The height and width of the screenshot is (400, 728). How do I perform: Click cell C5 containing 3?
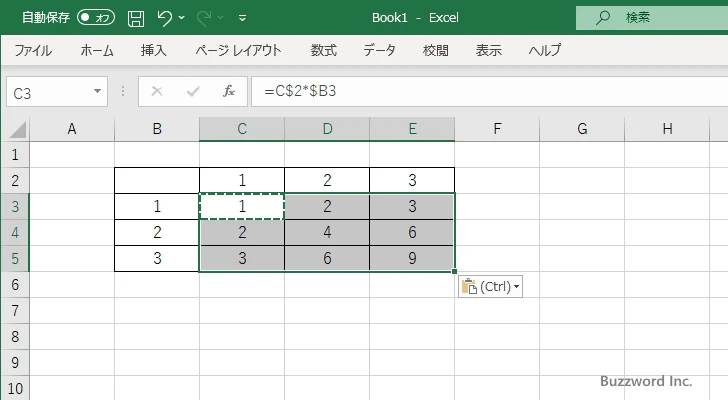point(242,258)
